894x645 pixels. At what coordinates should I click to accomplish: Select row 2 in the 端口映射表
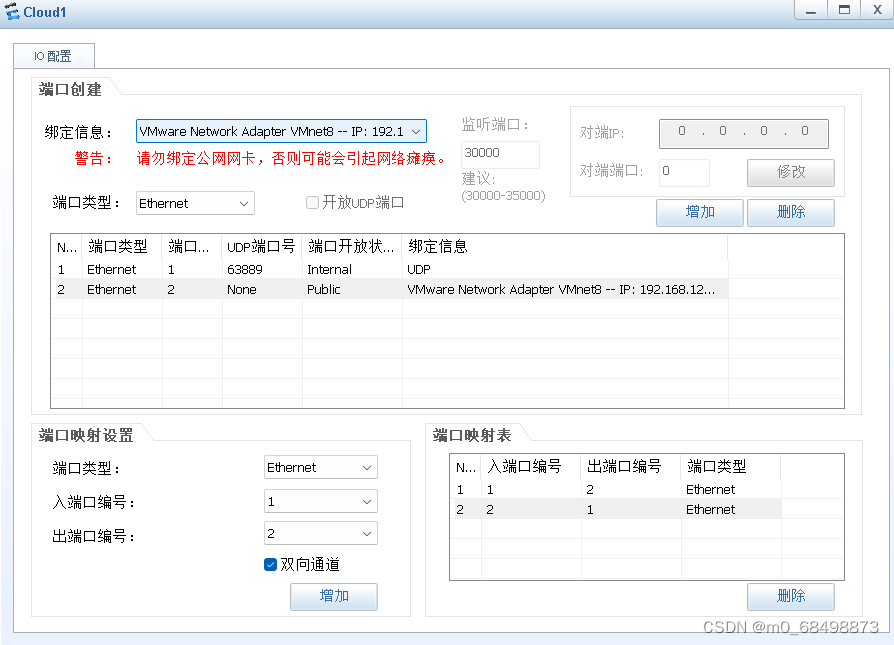(x=600, y=509)
